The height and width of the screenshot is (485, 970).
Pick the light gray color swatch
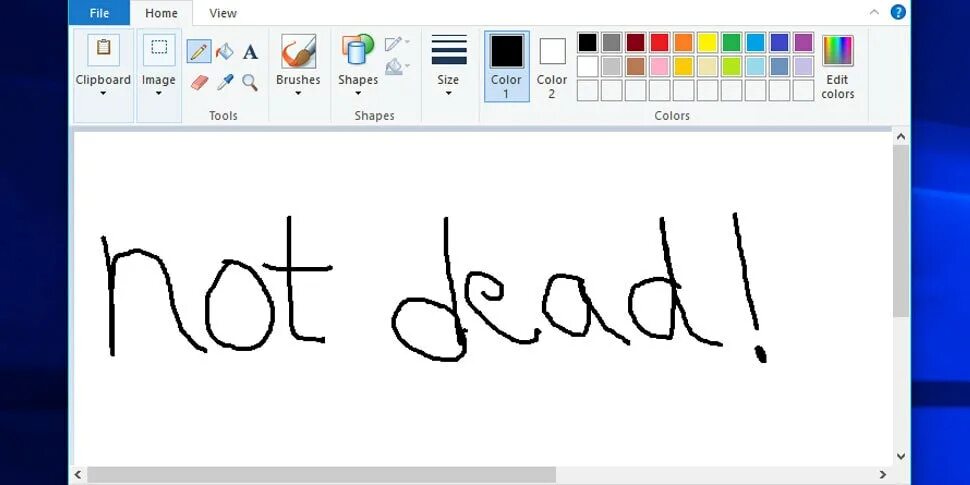click(x=612, y=66)
